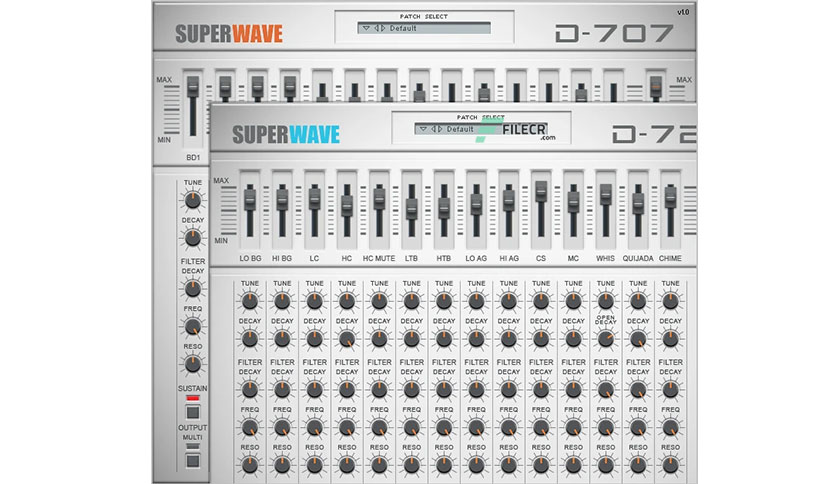836x484 pixels.
Task: Click the D-707 RESO knob
Action: pyautogui.click(x=192, y=365)
